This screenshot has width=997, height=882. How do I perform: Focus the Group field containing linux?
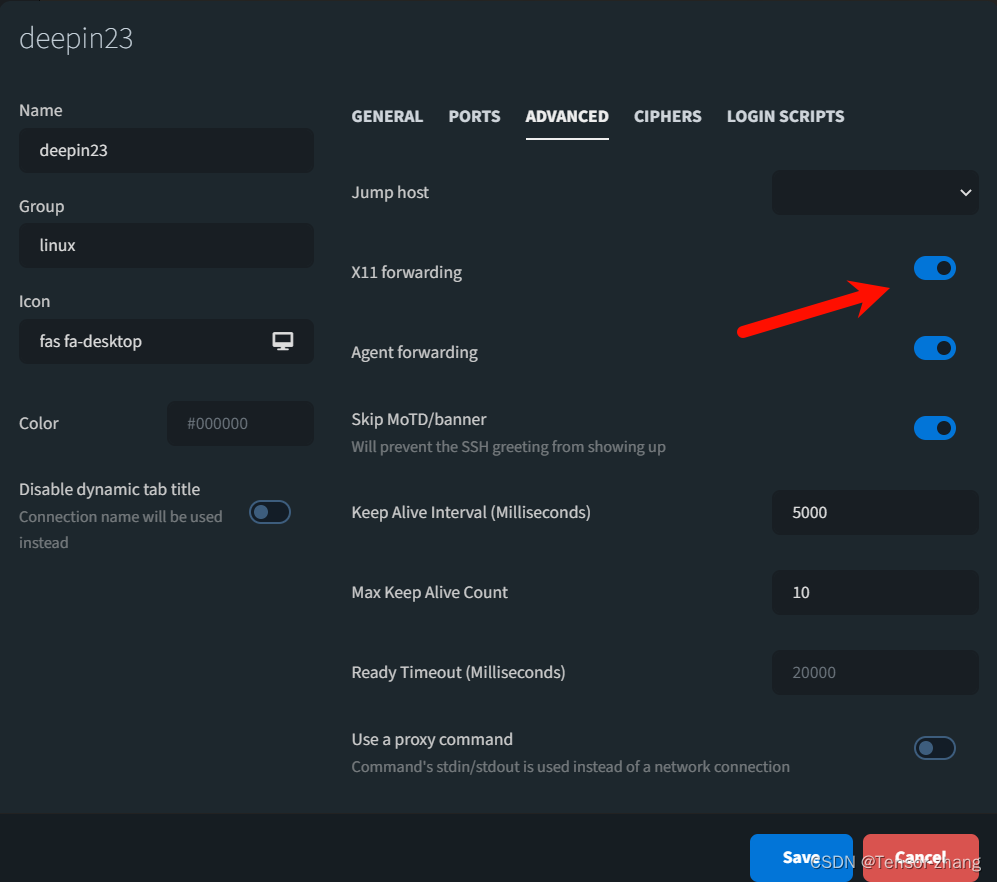166,245
